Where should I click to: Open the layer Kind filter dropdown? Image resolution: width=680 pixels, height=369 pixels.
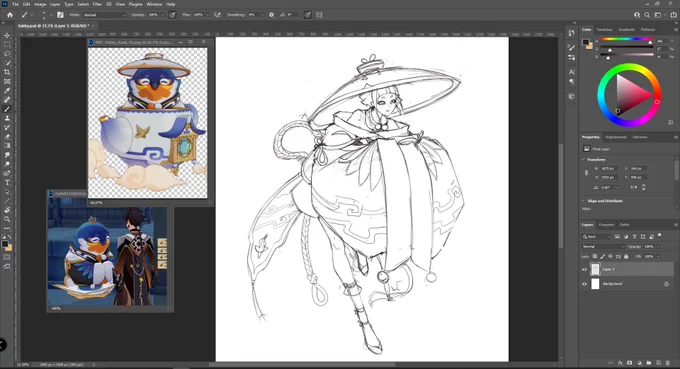click(x=596, y=236)
